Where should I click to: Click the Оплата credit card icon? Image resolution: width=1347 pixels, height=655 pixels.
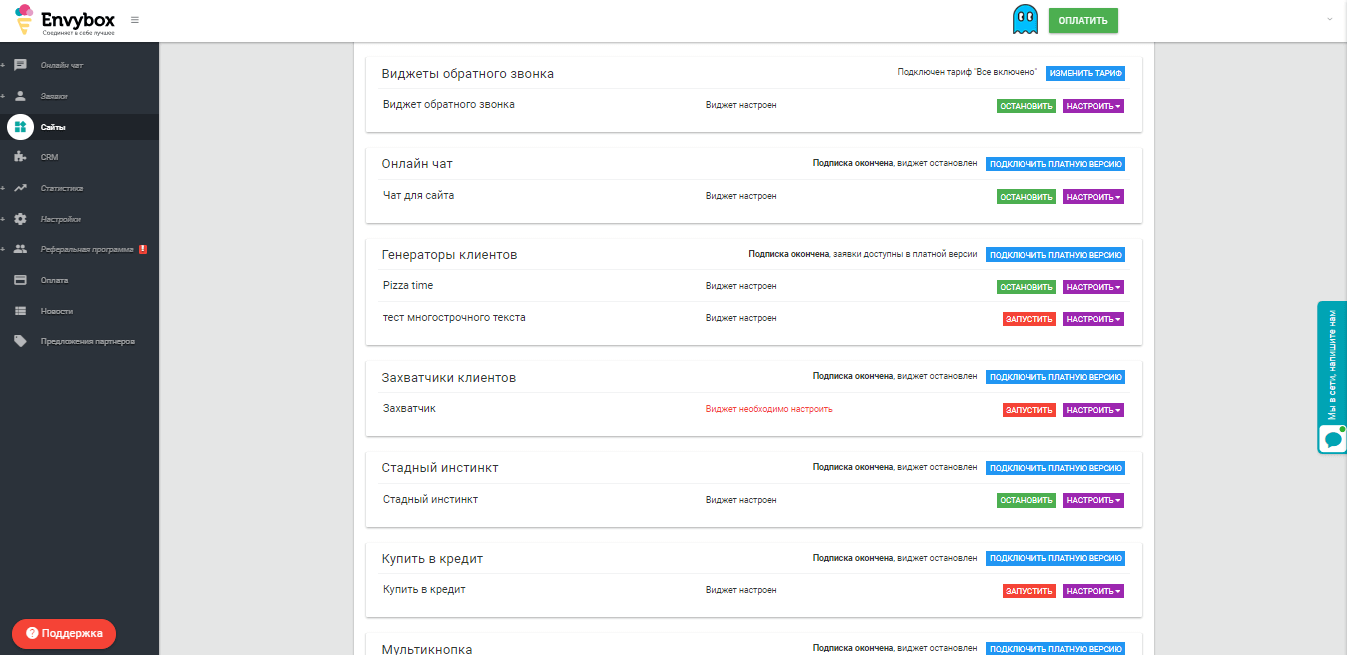[x=20, y=280]
